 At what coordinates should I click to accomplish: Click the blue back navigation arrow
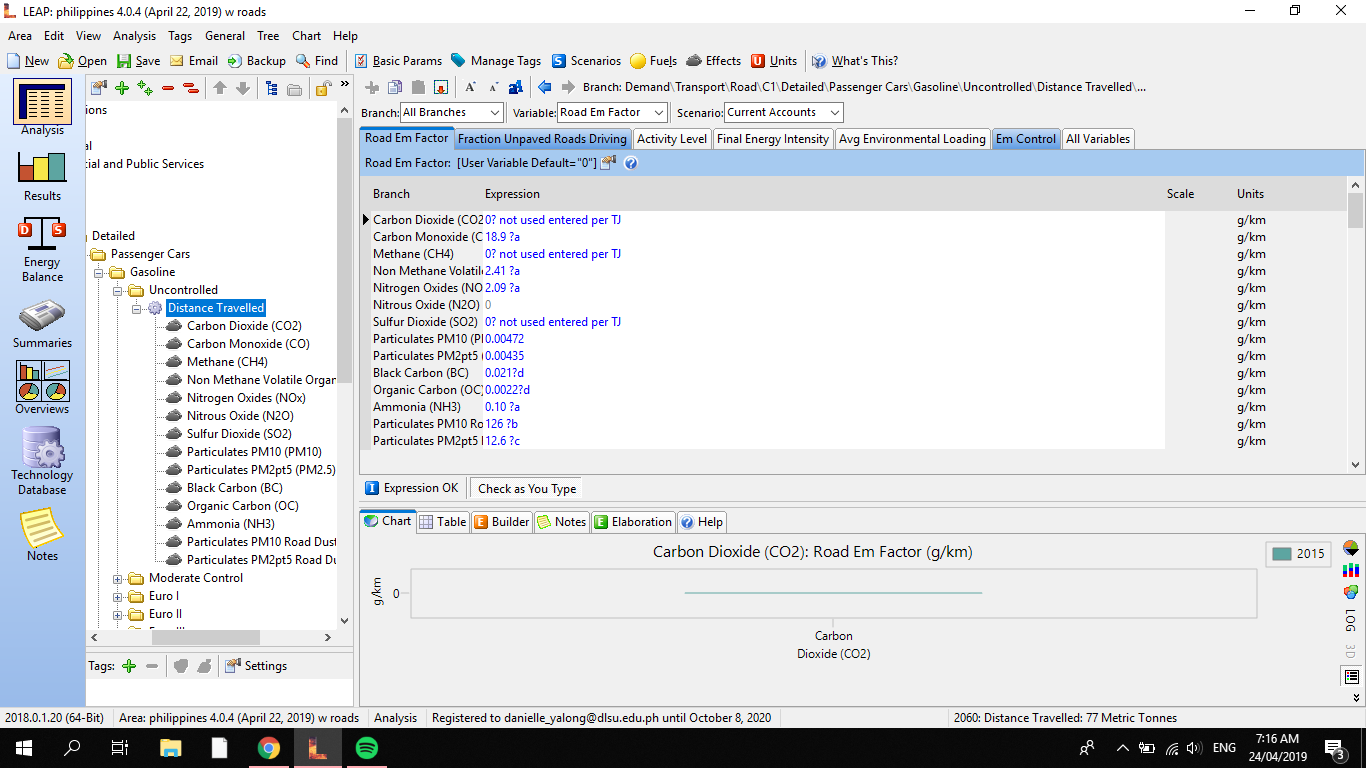(544, 87)
